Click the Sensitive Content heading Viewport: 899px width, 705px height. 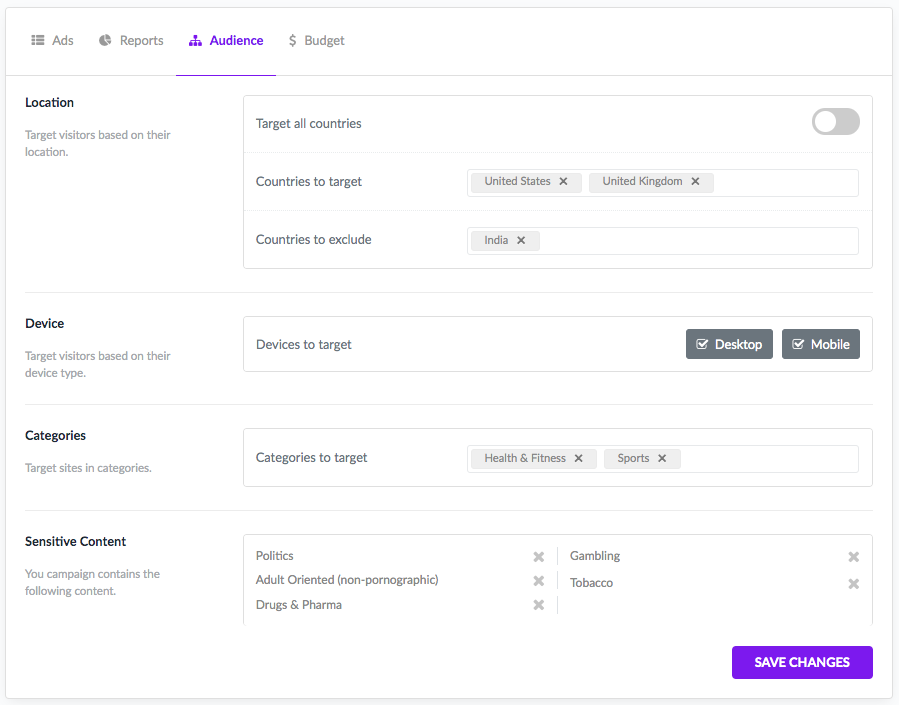(x=75, y=541)
